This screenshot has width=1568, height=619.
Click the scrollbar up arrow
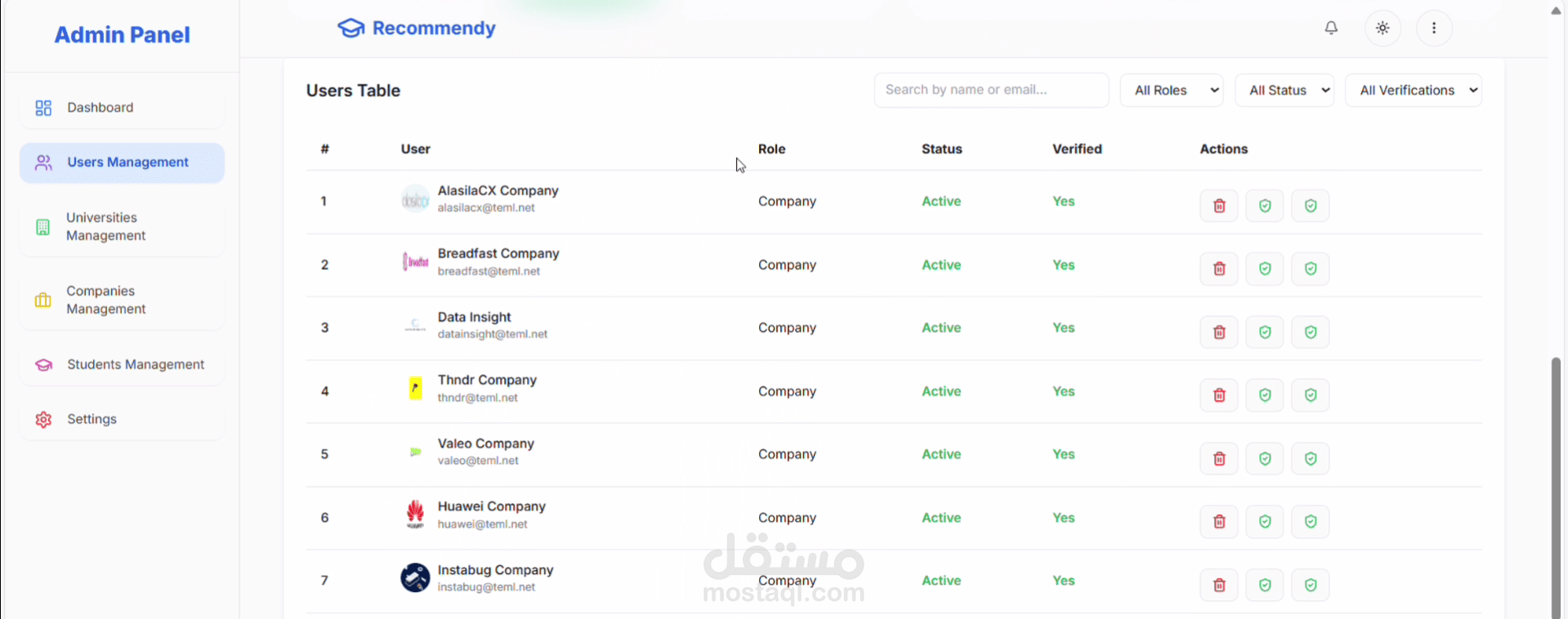(x=1556, y=11)
